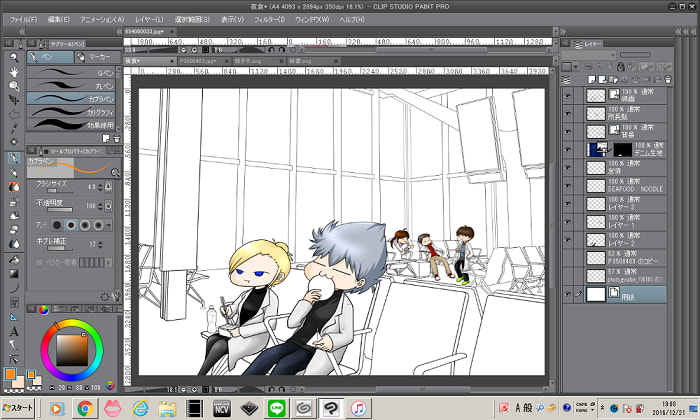
Task: Select the Gradient tool
Action: 14,274
